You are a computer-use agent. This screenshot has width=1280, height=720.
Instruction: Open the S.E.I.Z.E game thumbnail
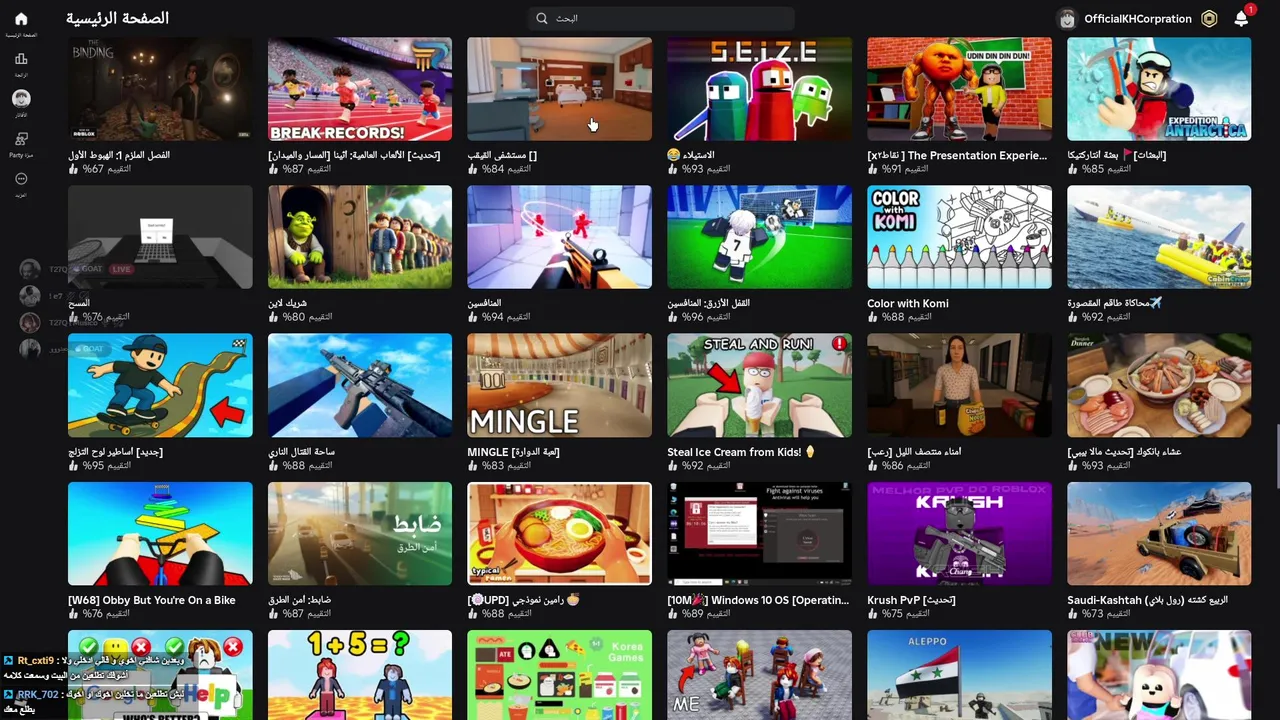pos(760,89)
